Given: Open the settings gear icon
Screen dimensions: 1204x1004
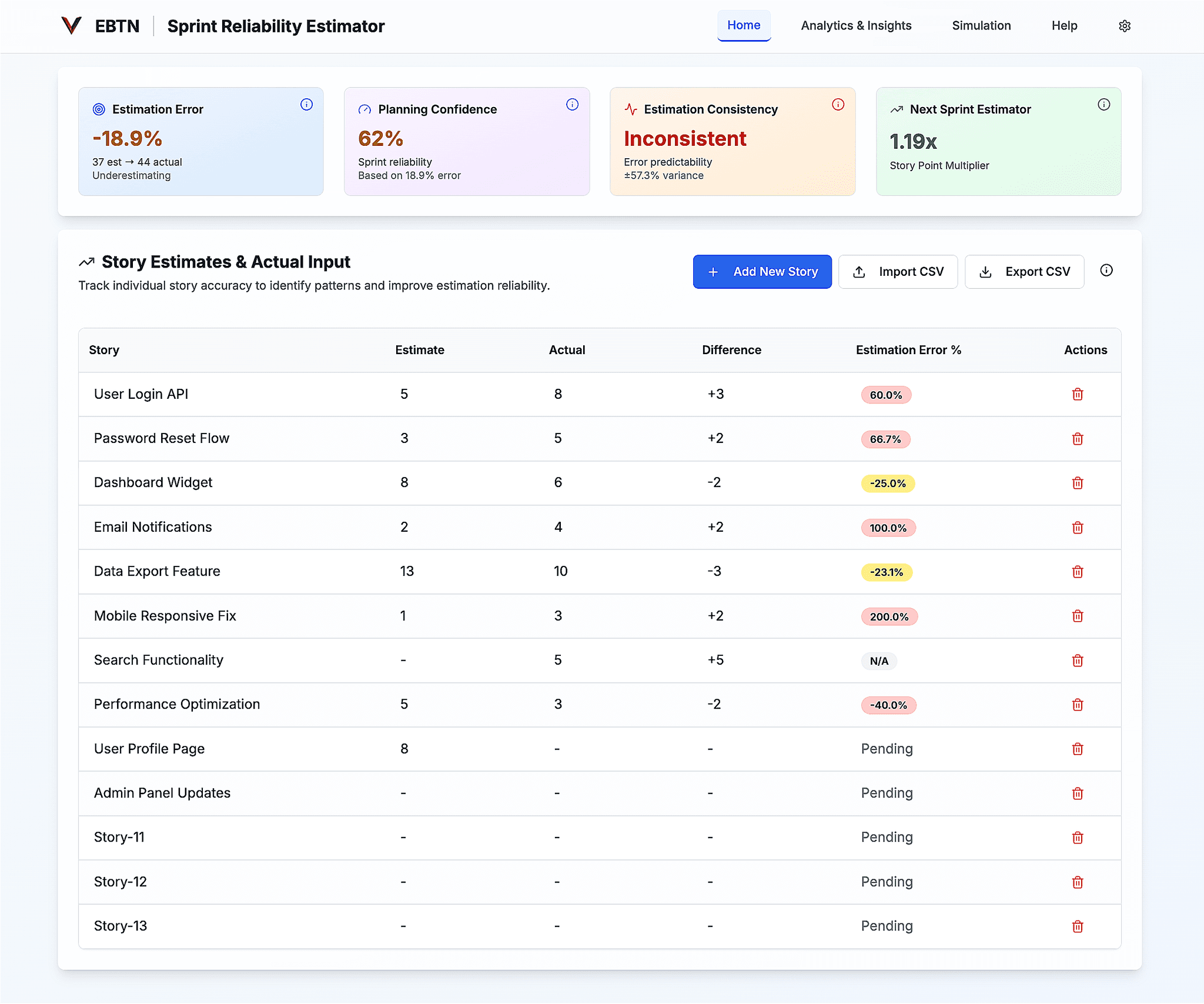Looking at the screenshot, I should pyautogui.click(x=1124, y=26).
